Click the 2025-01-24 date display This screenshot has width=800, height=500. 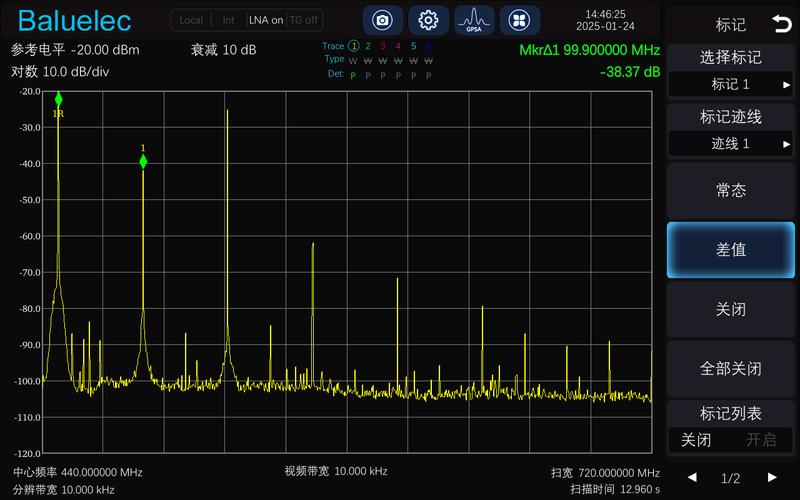605,27
